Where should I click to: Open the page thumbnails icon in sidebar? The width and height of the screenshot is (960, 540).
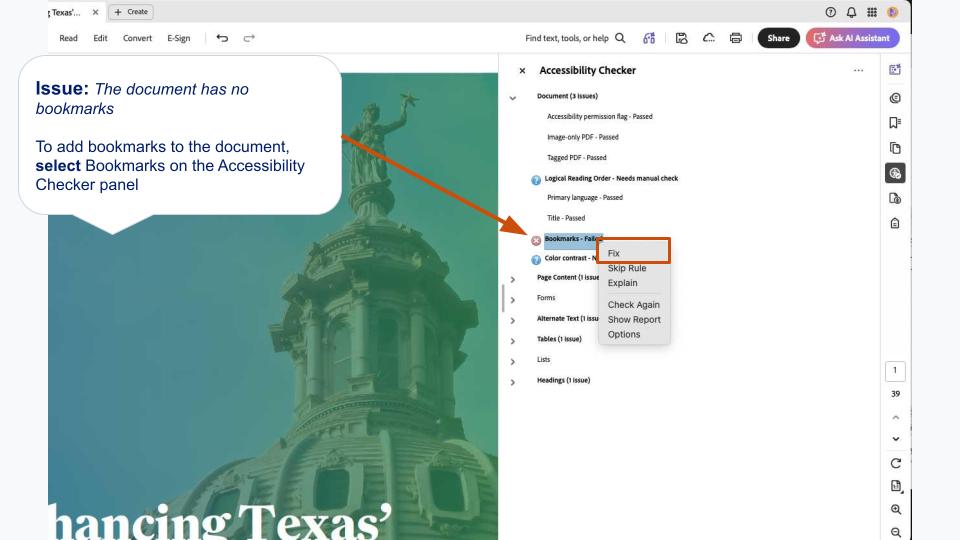[x=895, y=148]
